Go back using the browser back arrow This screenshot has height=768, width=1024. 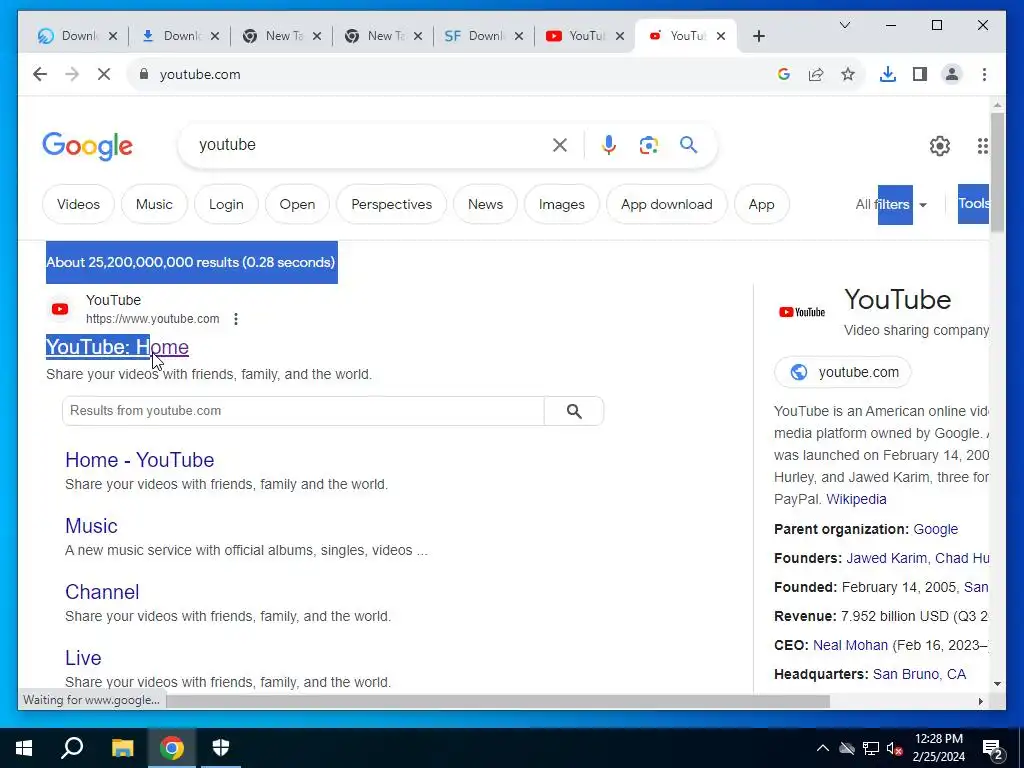tap(40, 74)
